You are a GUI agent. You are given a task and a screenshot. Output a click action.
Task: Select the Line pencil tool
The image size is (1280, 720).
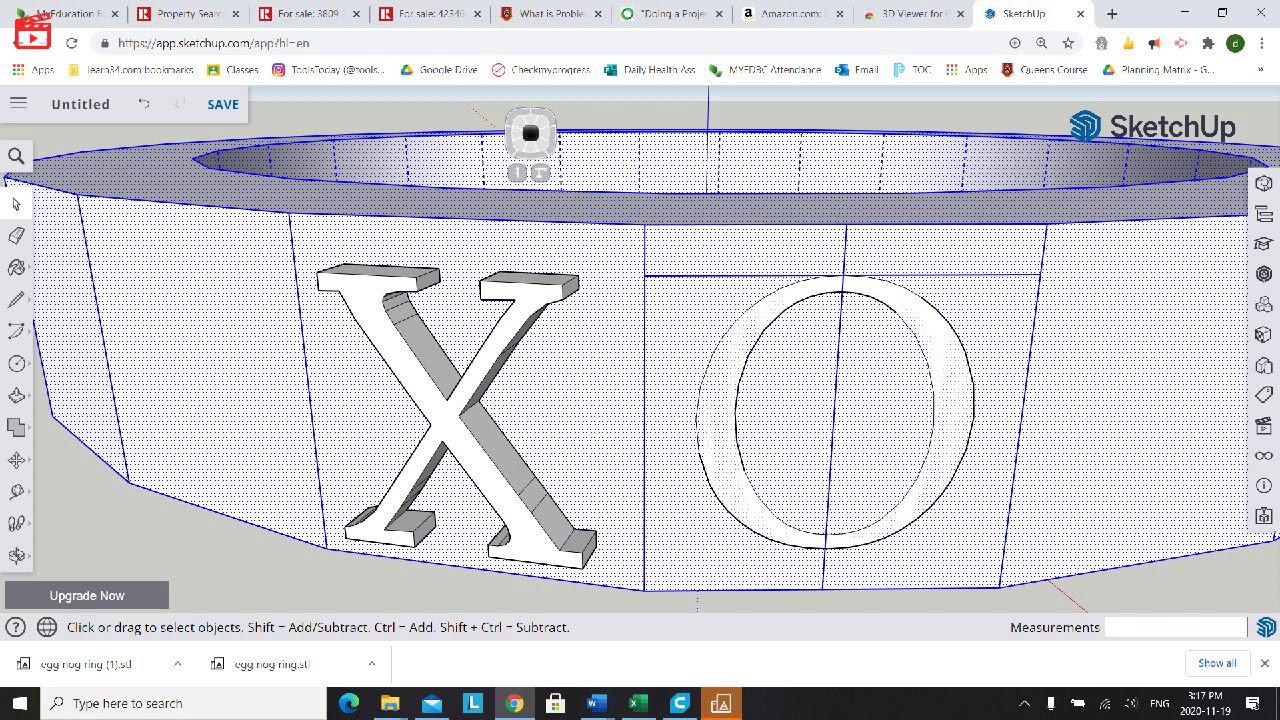[x=16, y=300]
